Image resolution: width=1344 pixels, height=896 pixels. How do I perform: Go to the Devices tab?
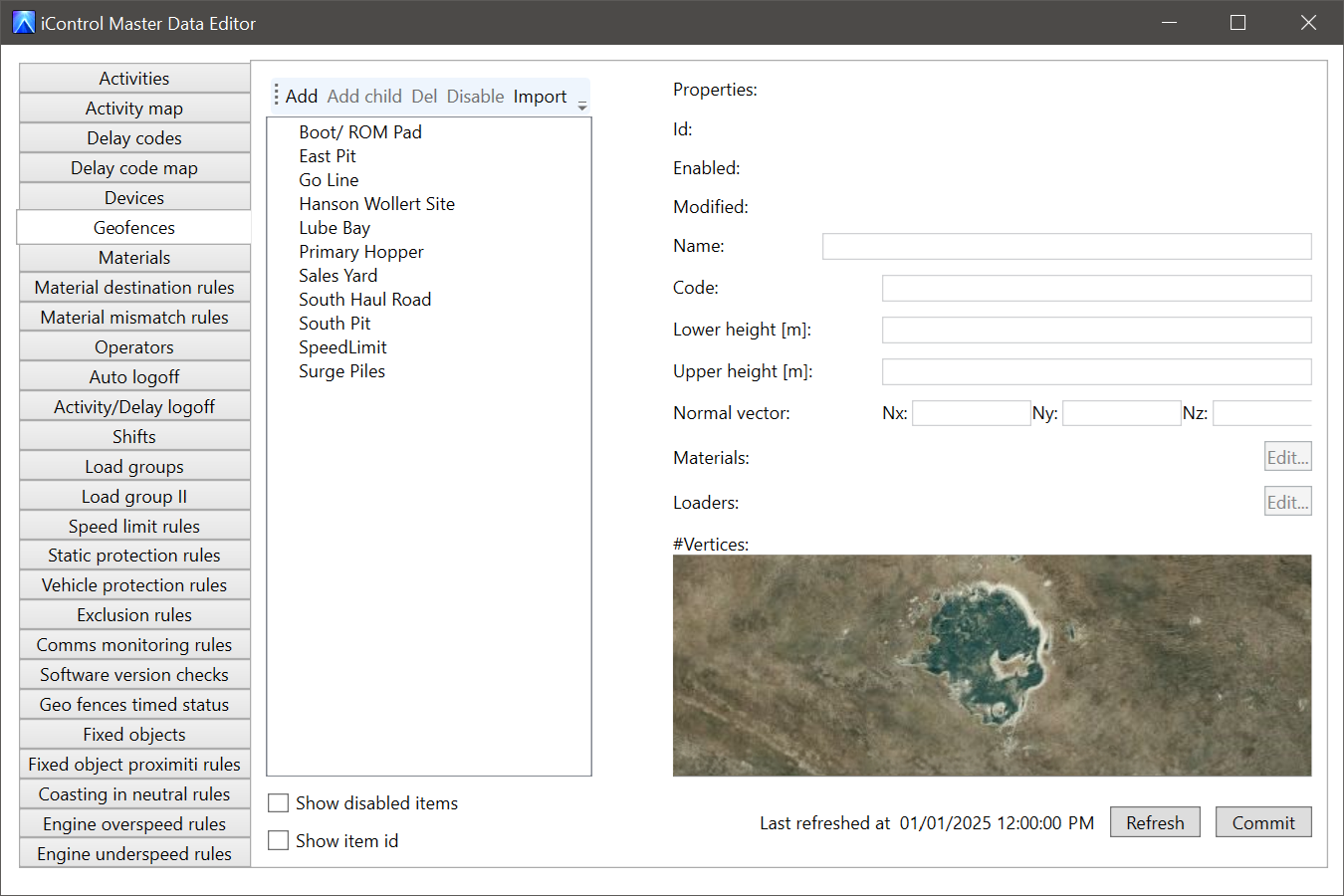(134, 198)
